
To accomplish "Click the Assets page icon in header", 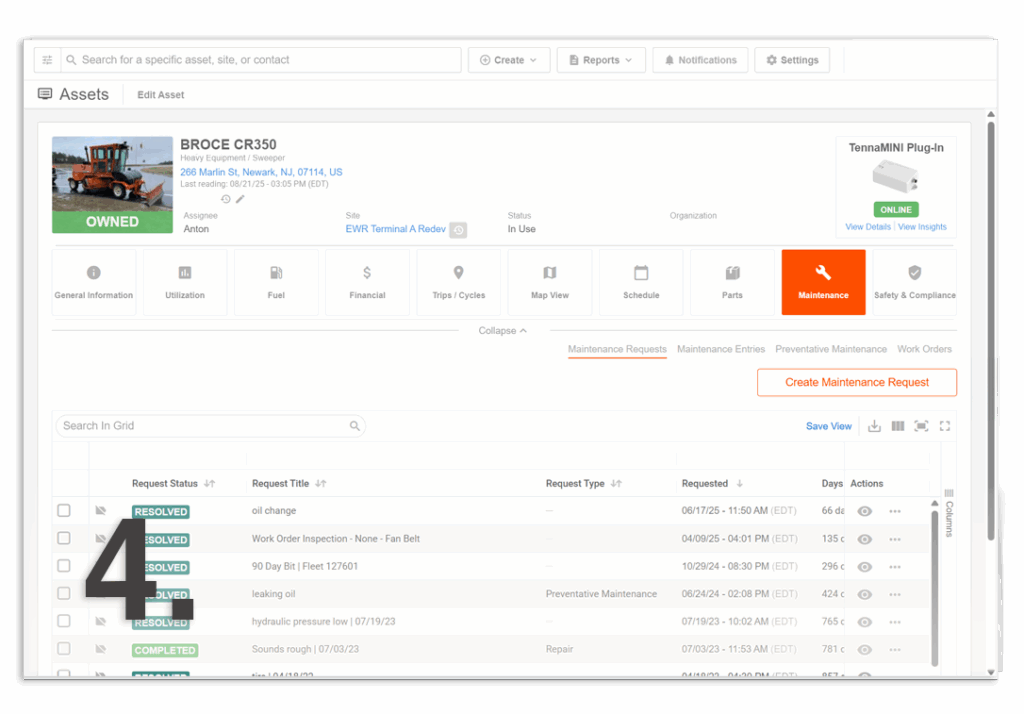I will 45,94.
